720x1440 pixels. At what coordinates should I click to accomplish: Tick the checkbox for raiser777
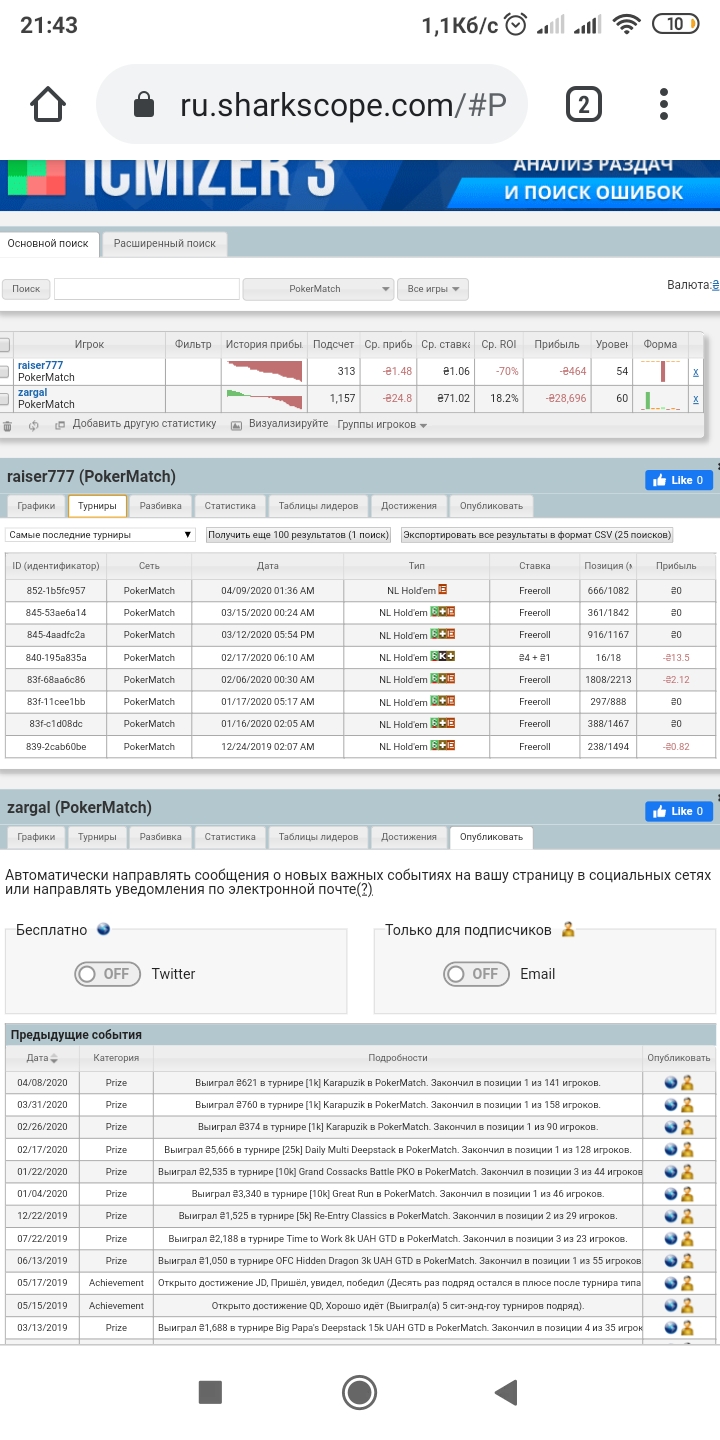pos(5,372)
